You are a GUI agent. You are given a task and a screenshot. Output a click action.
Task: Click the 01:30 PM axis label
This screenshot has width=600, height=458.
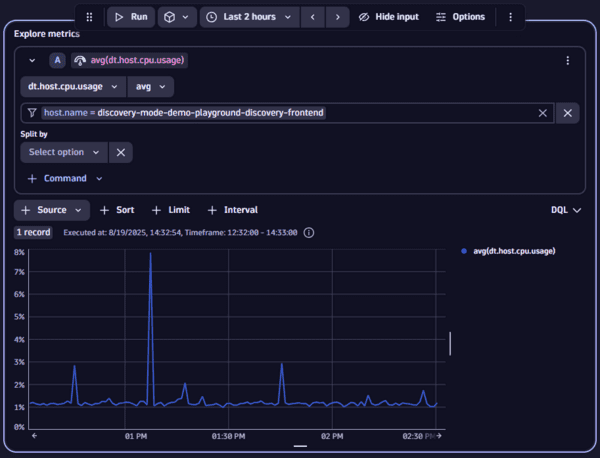(228, 436)
